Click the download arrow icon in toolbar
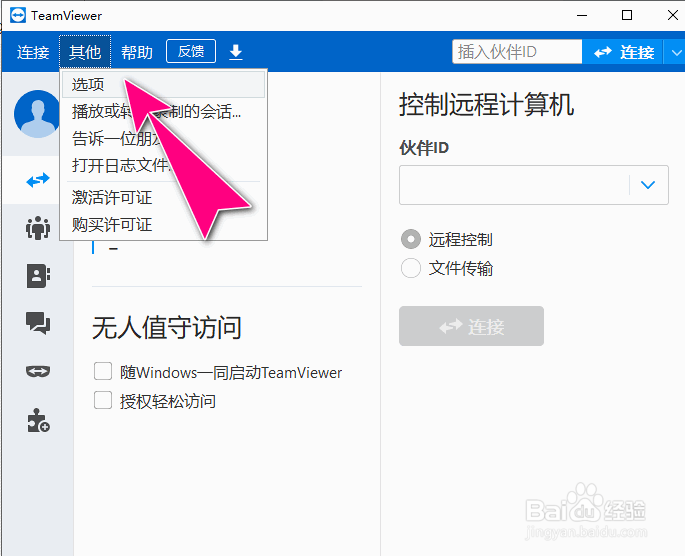The image size is (685, 556). [236, 52]
